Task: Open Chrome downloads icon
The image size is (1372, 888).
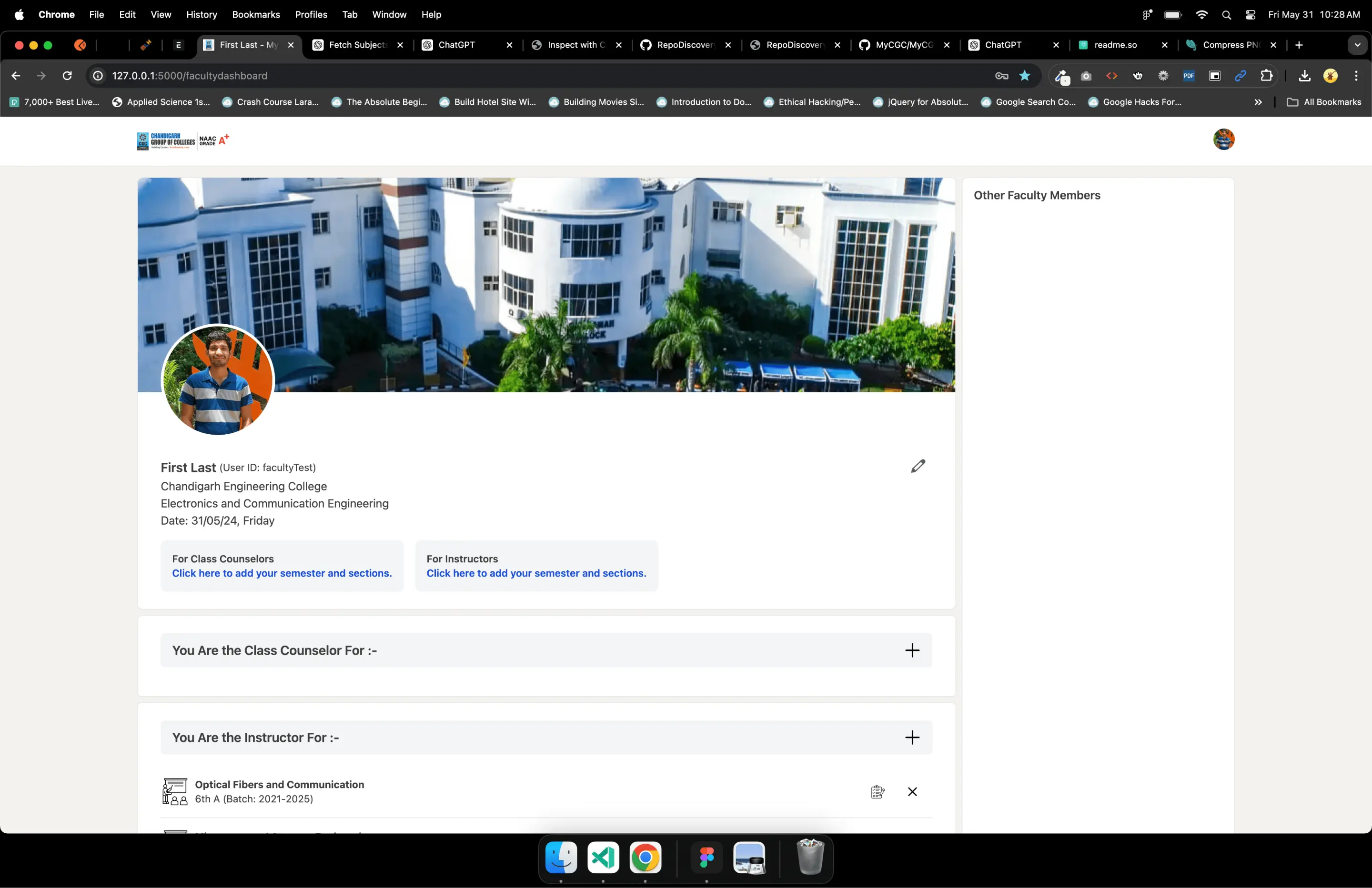Action: pyautogui.click(x=1304, y=76)
